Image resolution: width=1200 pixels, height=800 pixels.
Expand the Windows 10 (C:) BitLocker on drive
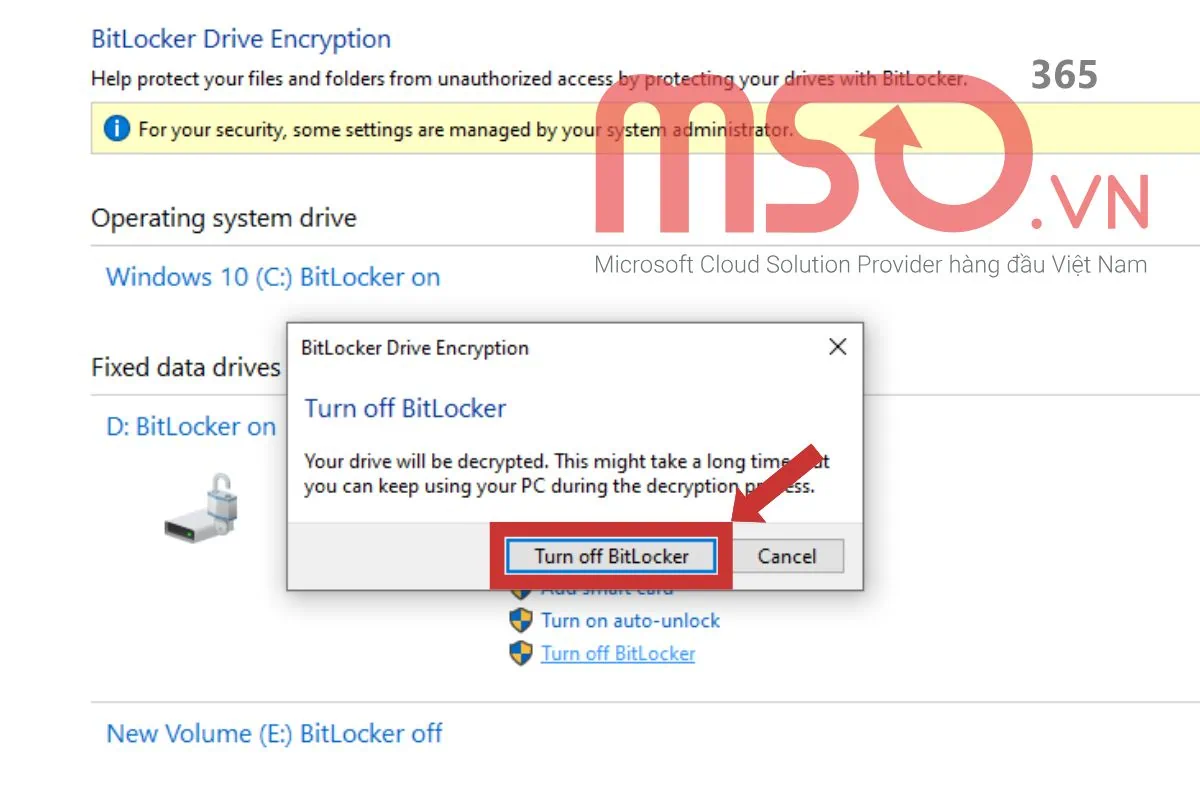pos(273,277)
